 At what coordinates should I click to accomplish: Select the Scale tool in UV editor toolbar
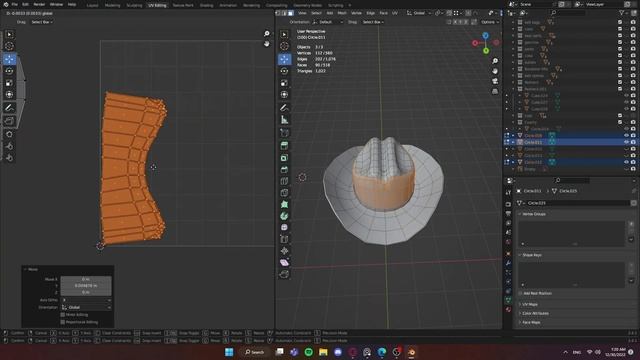9,83
